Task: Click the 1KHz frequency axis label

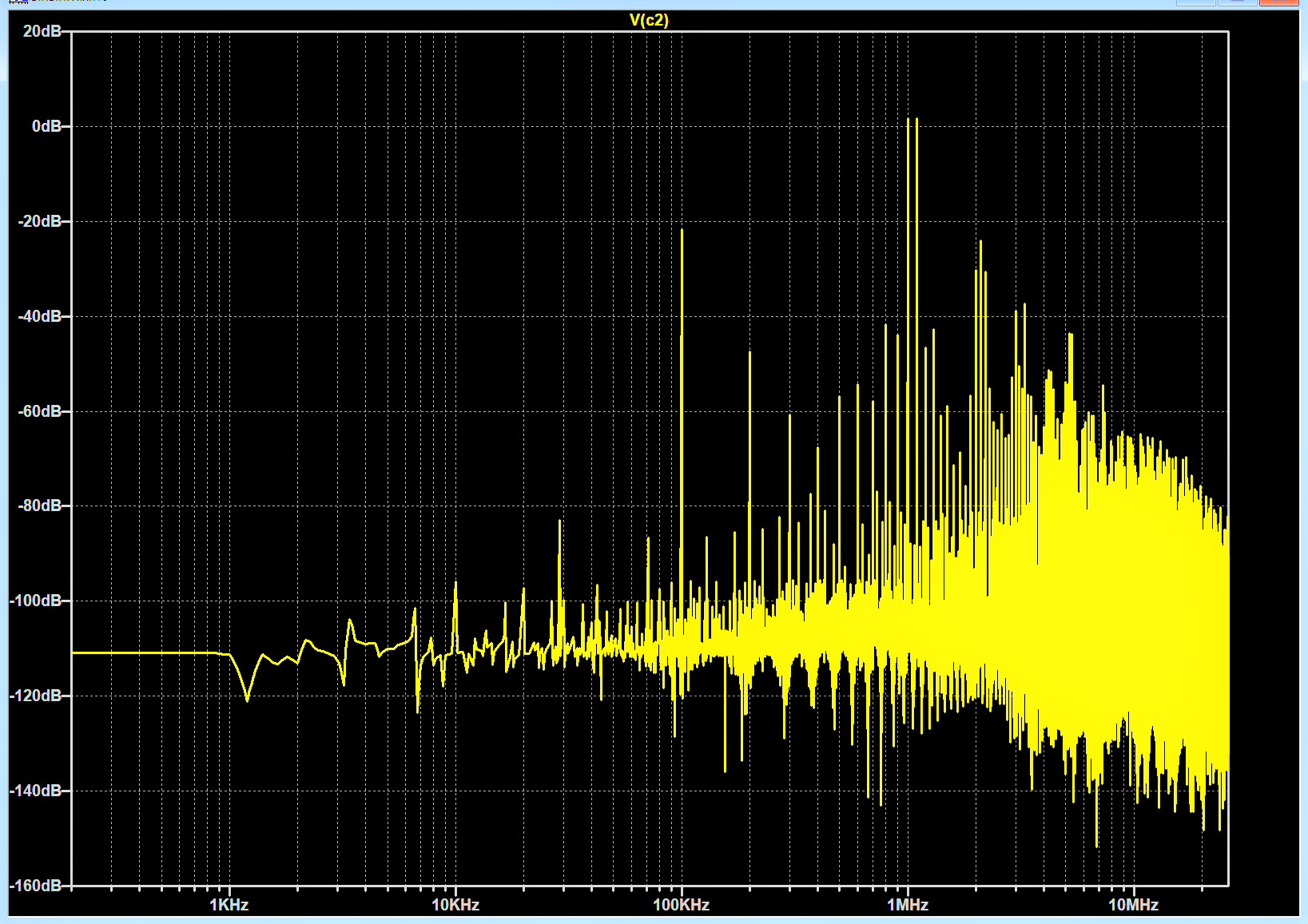Action: 229,905
